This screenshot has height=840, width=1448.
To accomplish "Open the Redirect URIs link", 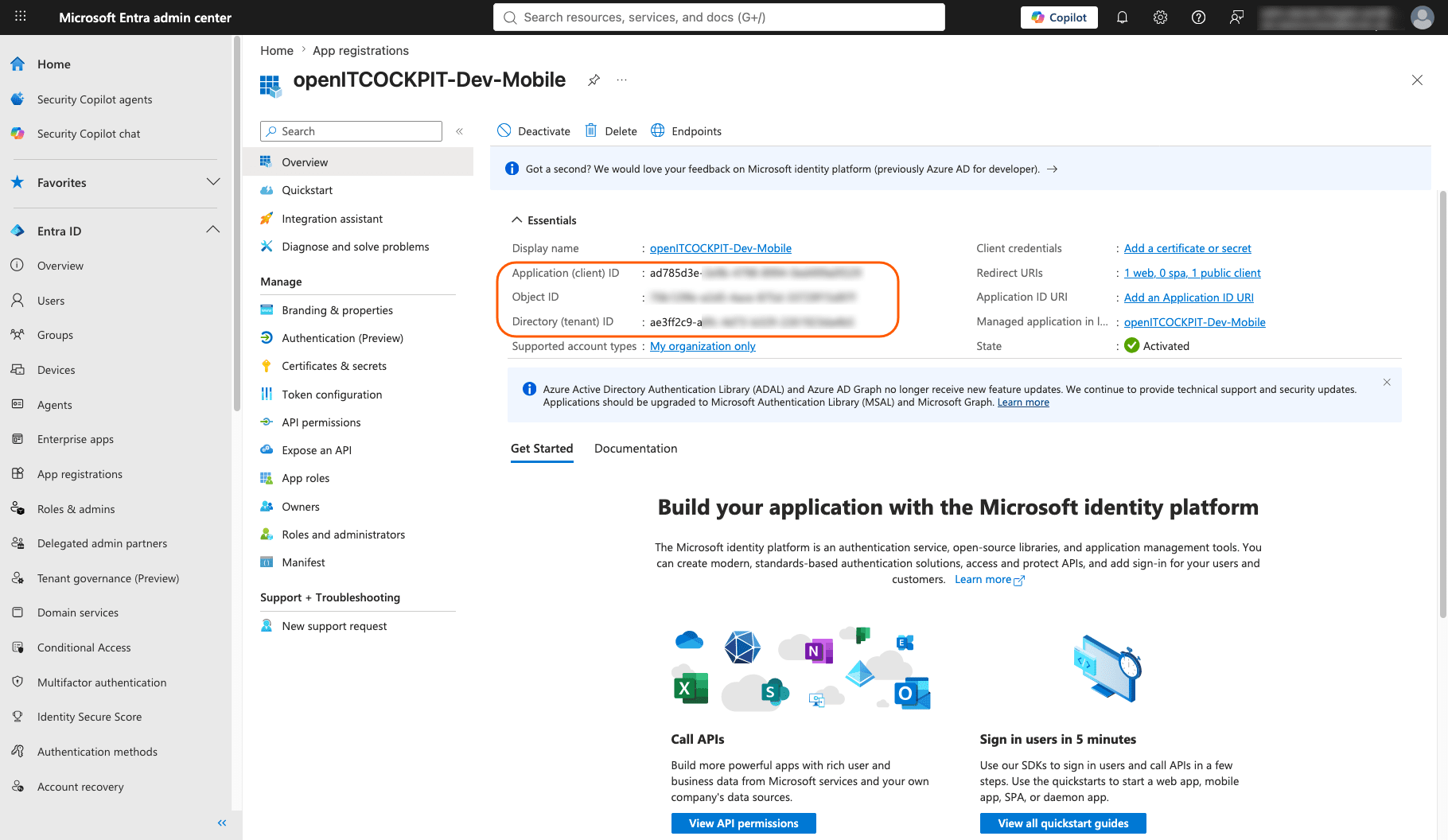I will coord(1192,273).
